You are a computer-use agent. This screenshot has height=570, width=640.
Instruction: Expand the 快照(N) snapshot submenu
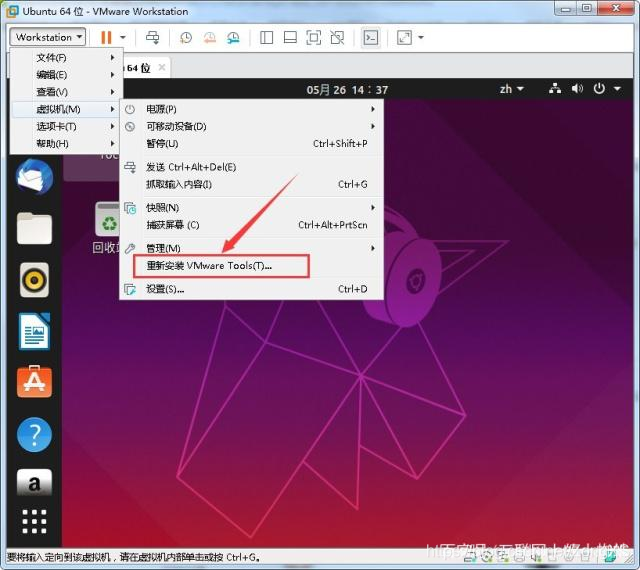[251, 208]
